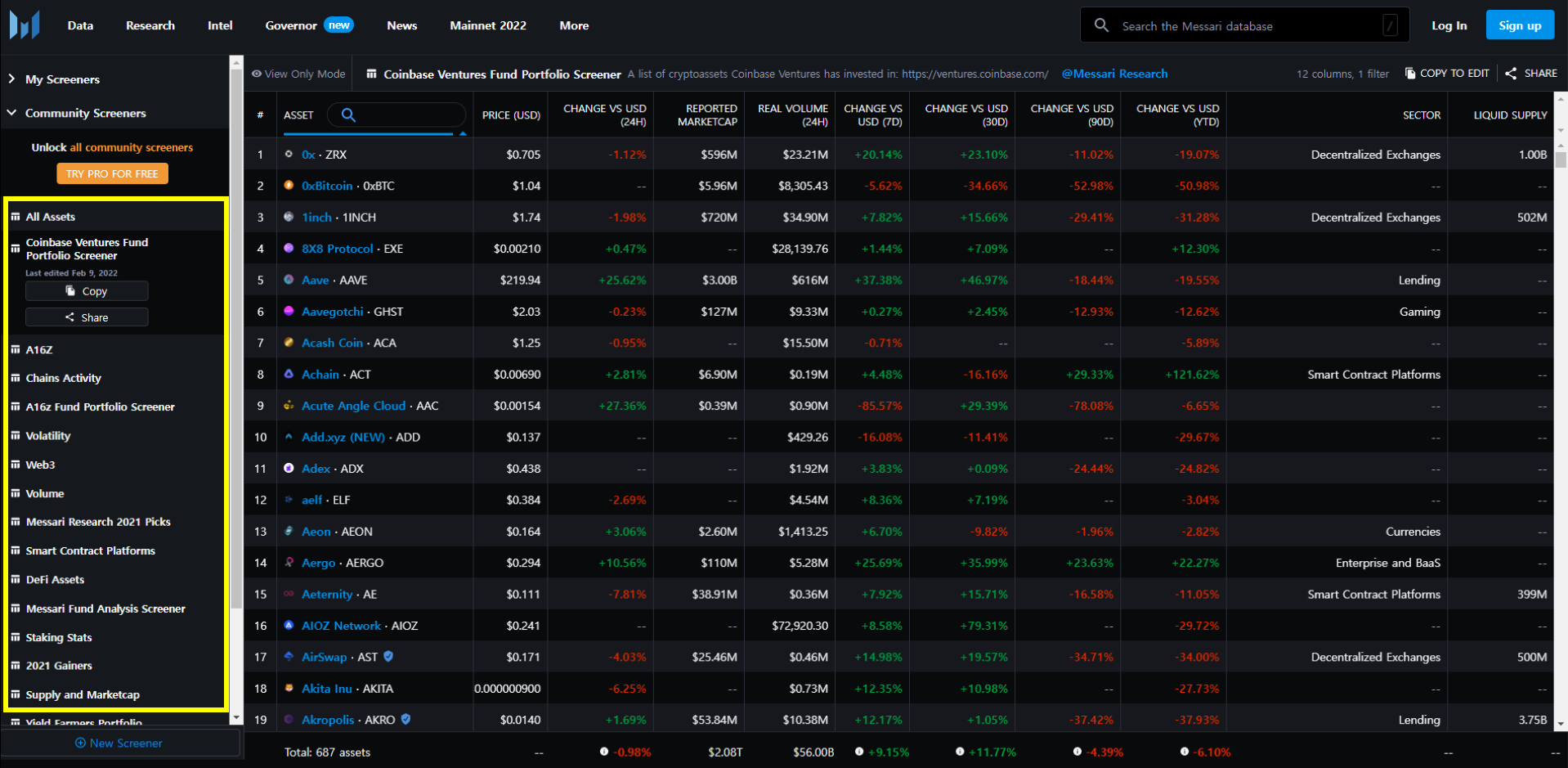1568x768 pixels.
Task: Open the Intel menu
Action: pyautogui.click(x=220, y=25)
